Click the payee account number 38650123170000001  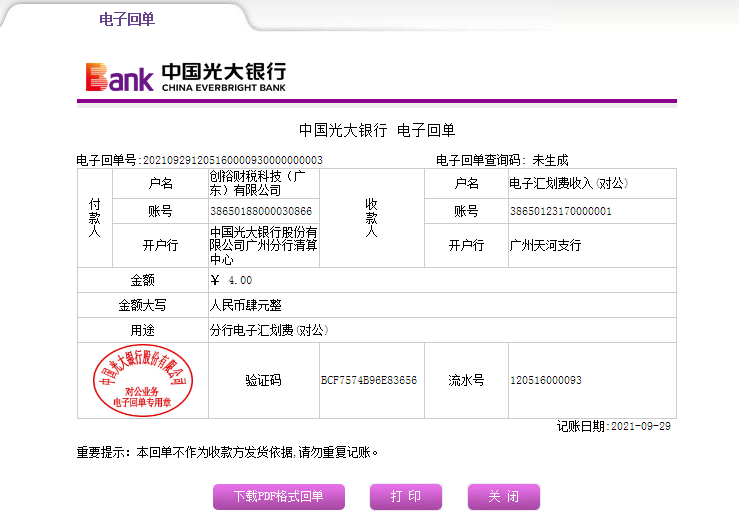coord(560,211)
